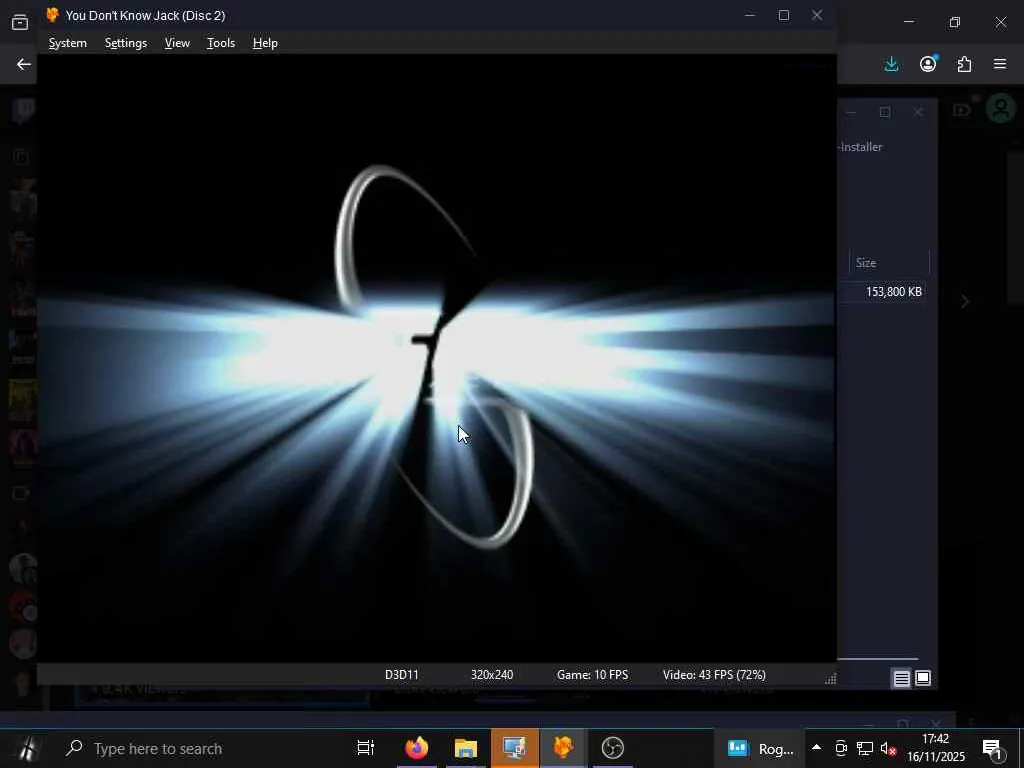Screen dimensions: 1024x768
Task: Open the Firefox account icon
Action: pyautogui.click(x=928, y=64)
